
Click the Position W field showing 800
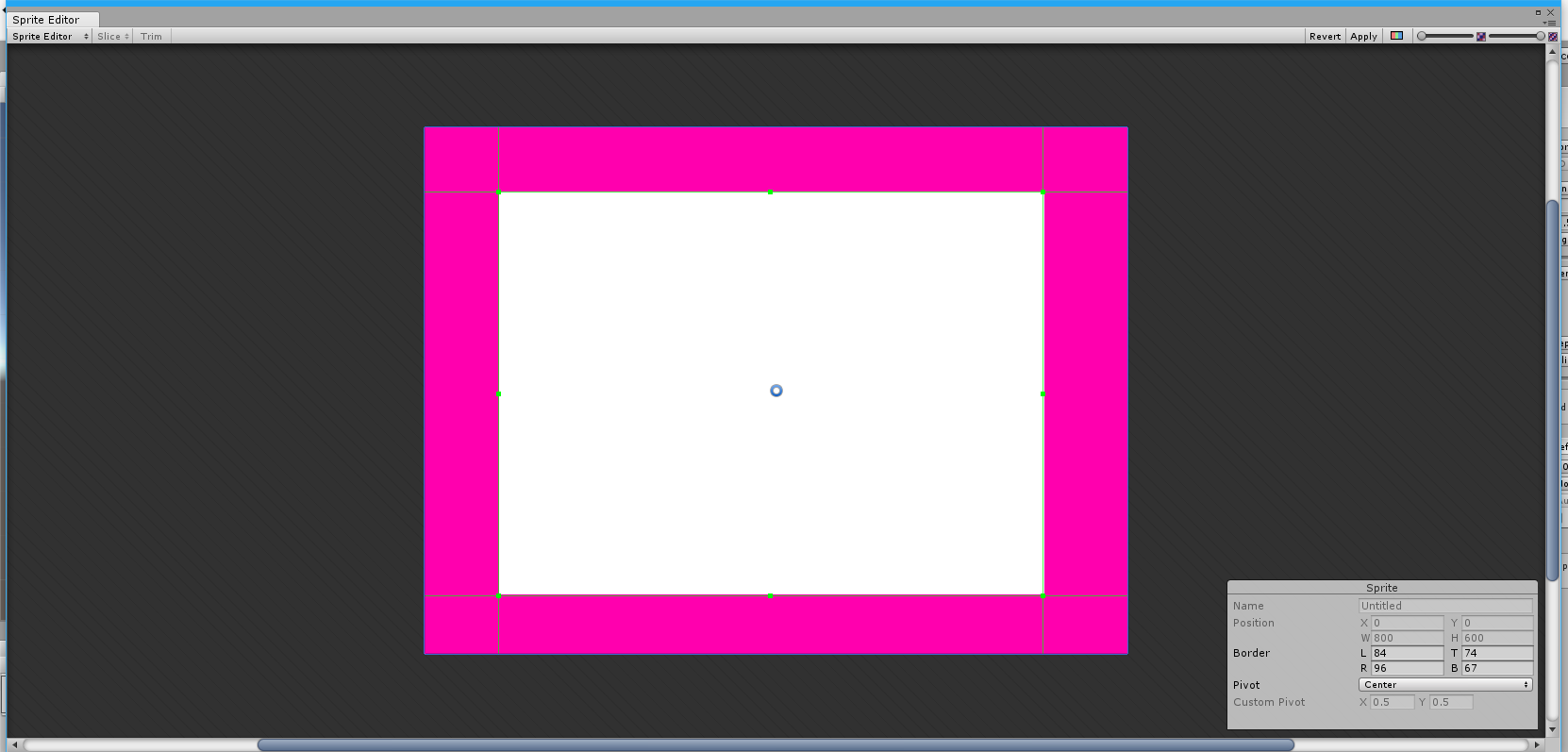click(x=1407, y=638)
